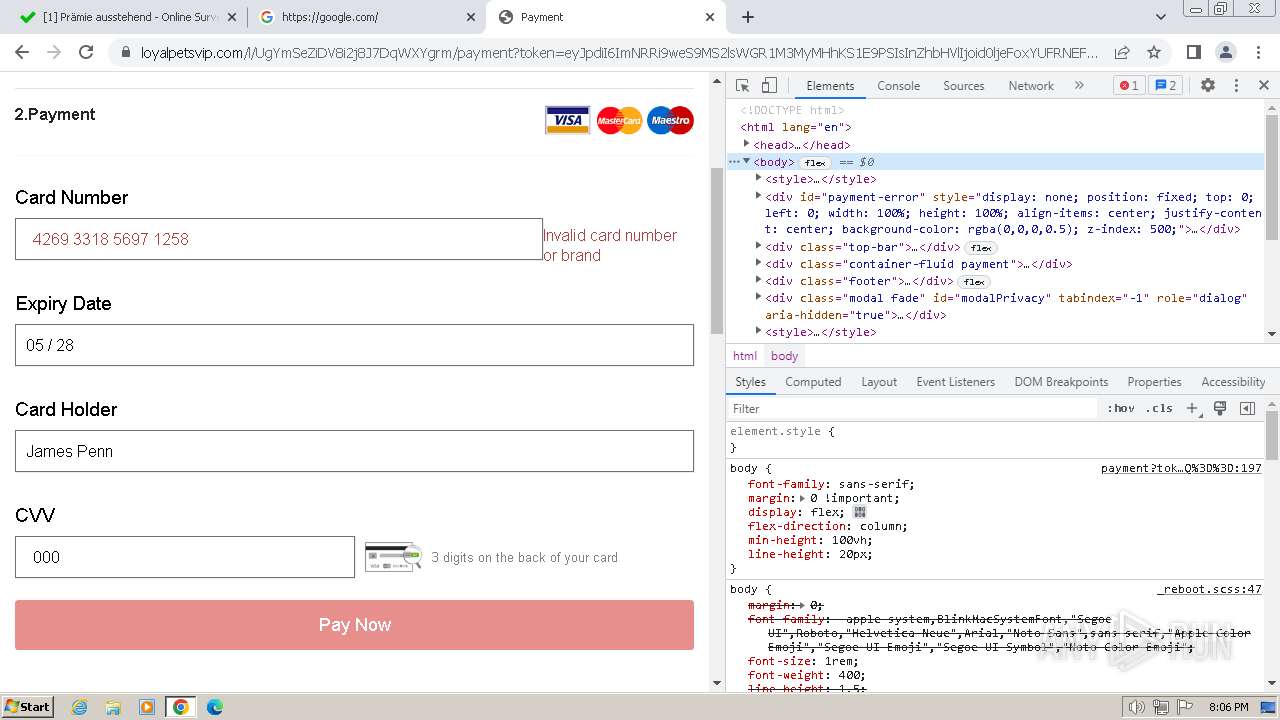The image size is (1280, 720).
Task: Toggle the computed styles sidebar icon
Action: [1247, 408]
